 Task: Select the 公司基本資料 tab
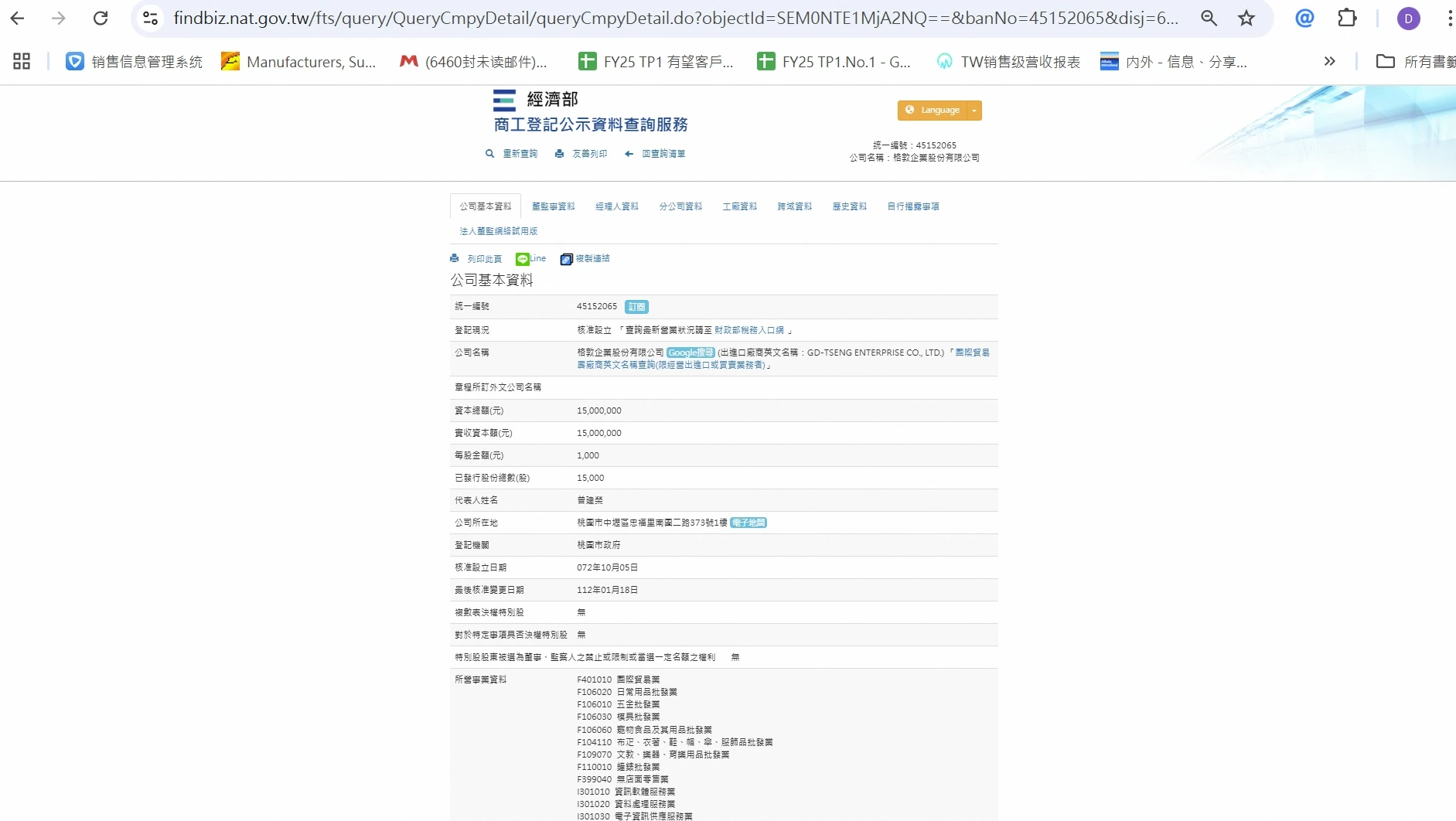(x=486, y=206)
